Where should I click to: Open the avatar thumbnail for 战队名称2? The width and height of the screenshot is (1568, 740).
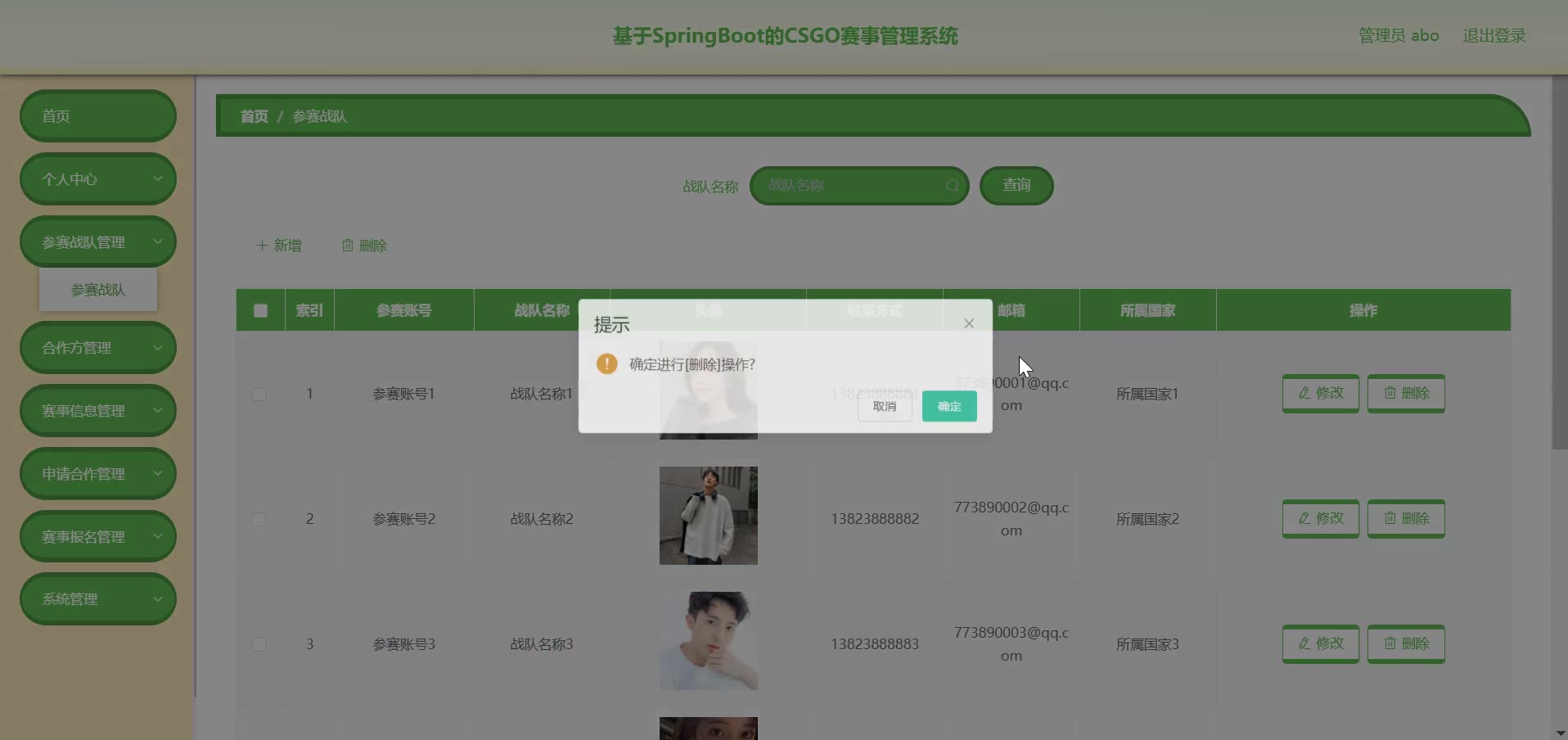point(709,516)
